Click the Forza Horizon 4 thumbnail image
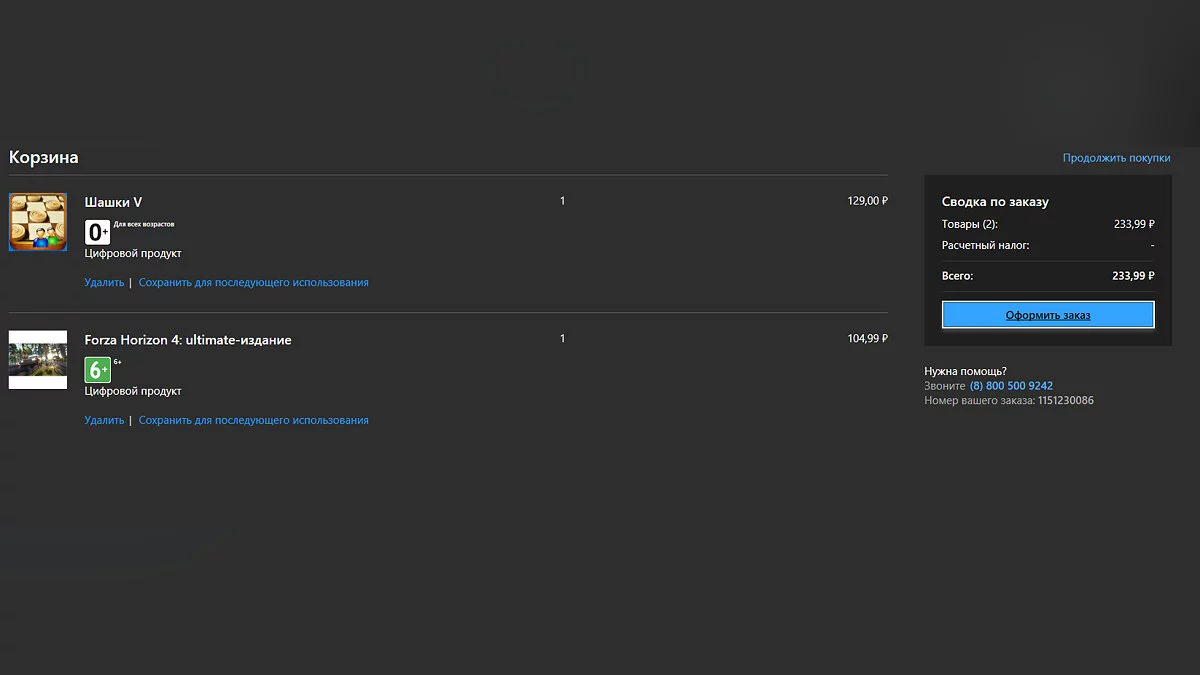 tap(38, 360)
